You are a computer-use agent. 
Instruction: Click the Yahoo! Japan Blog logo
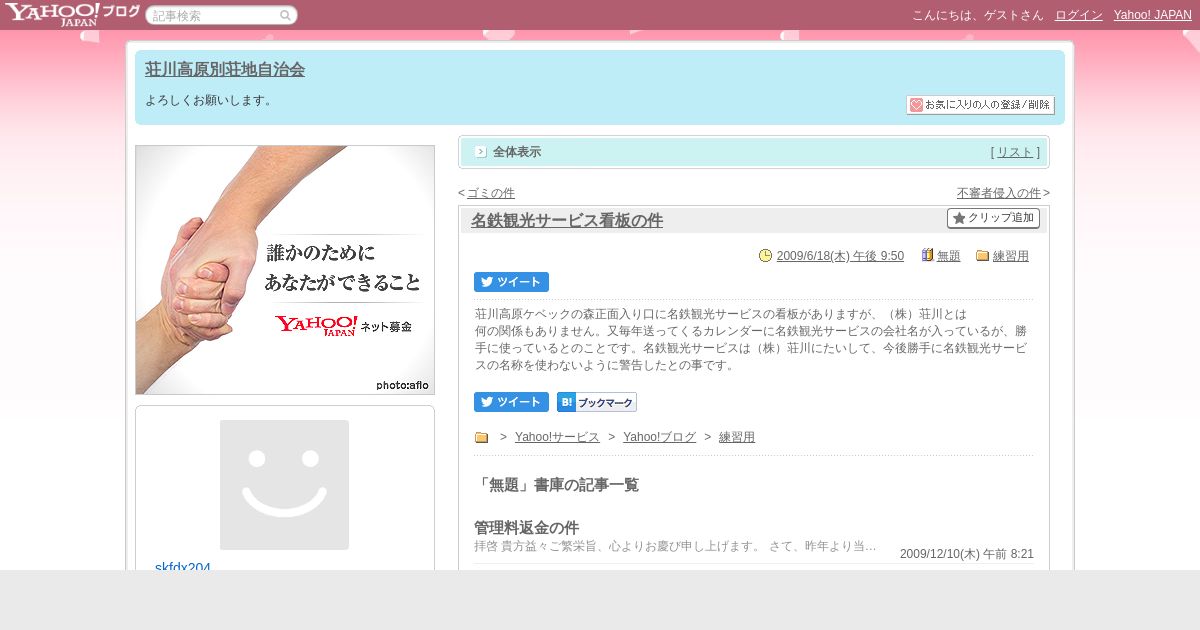71,14
